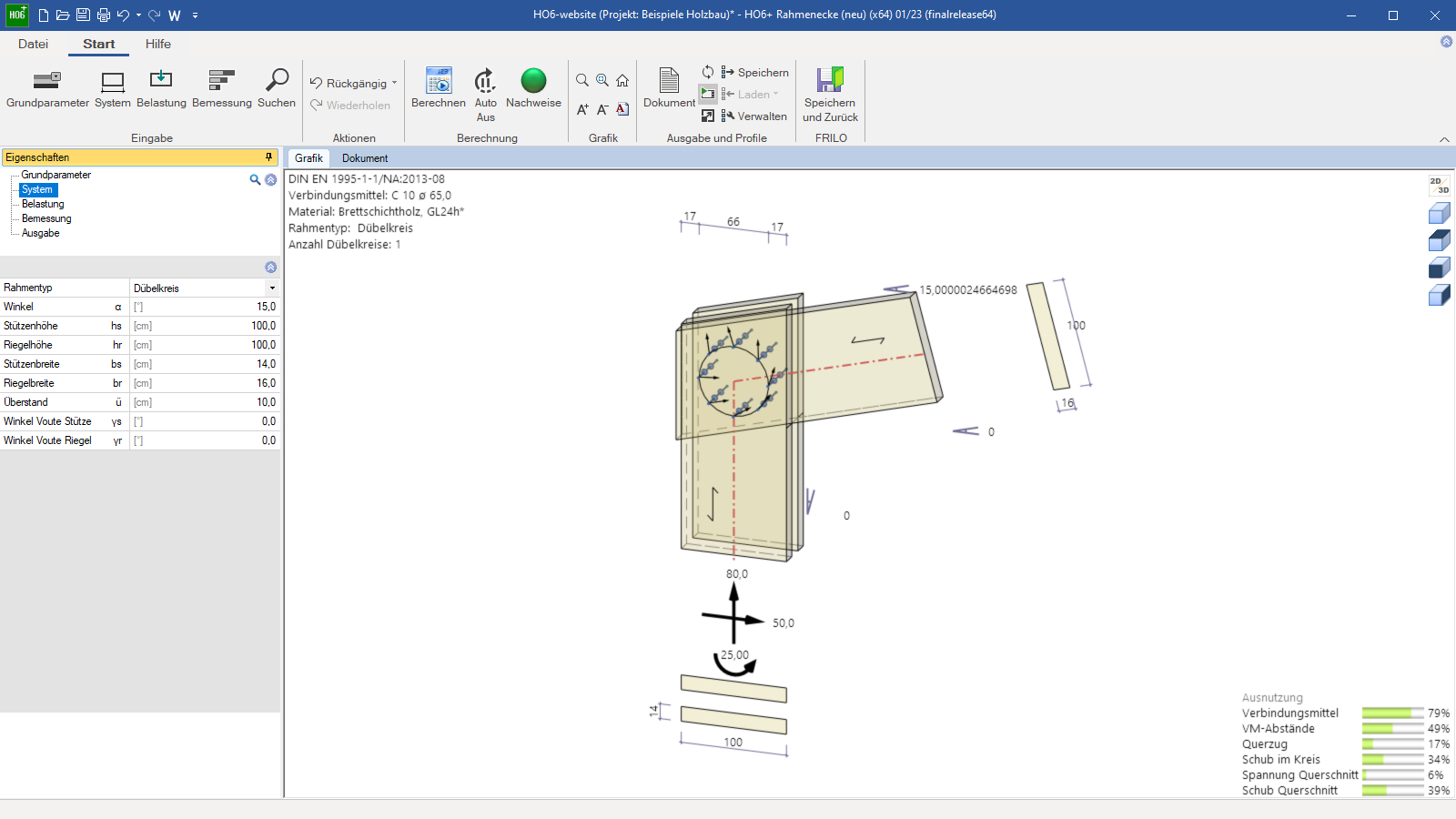The height and width of the screenshot is (819, 1456).
Task: Open Rahmentyp Dübelkreis dropdown
Action: 272,288
